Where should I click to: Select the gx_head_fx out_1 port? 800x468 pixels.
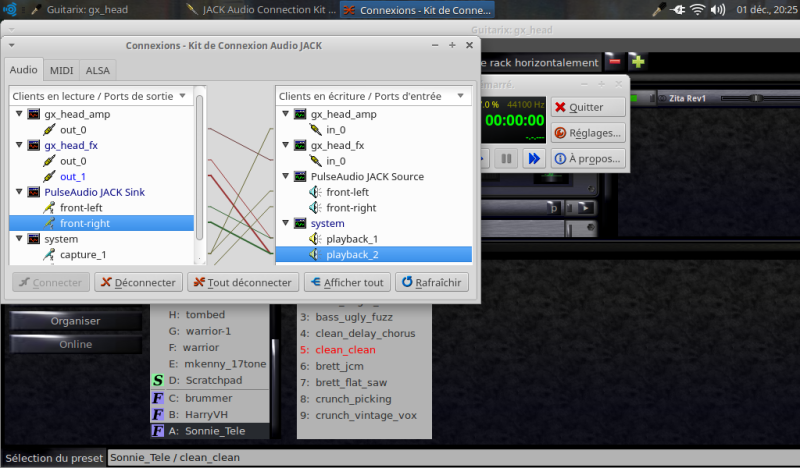coord(73,177)
